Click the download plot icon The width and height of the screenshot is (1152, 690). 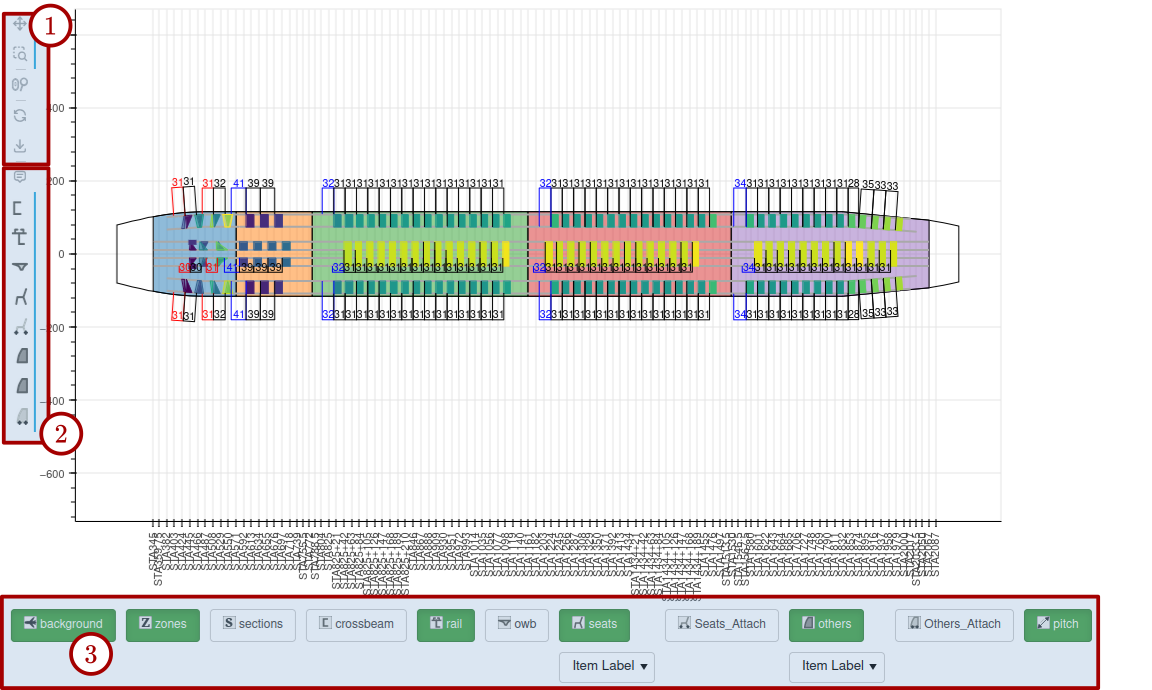[20, 145]
